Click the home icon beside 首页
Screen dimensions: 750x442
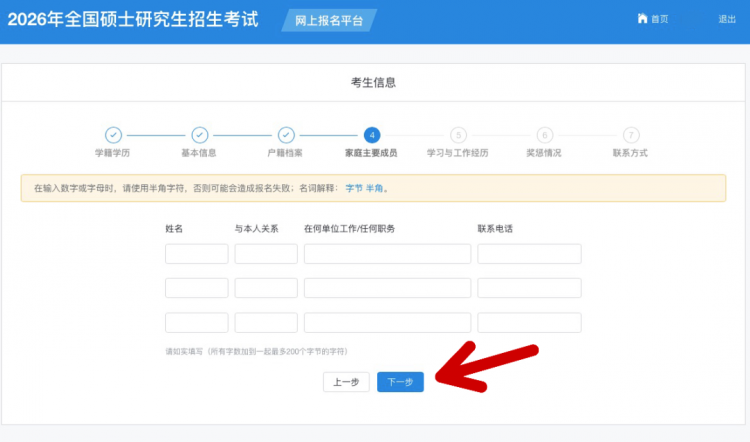(x=642, y=19)
